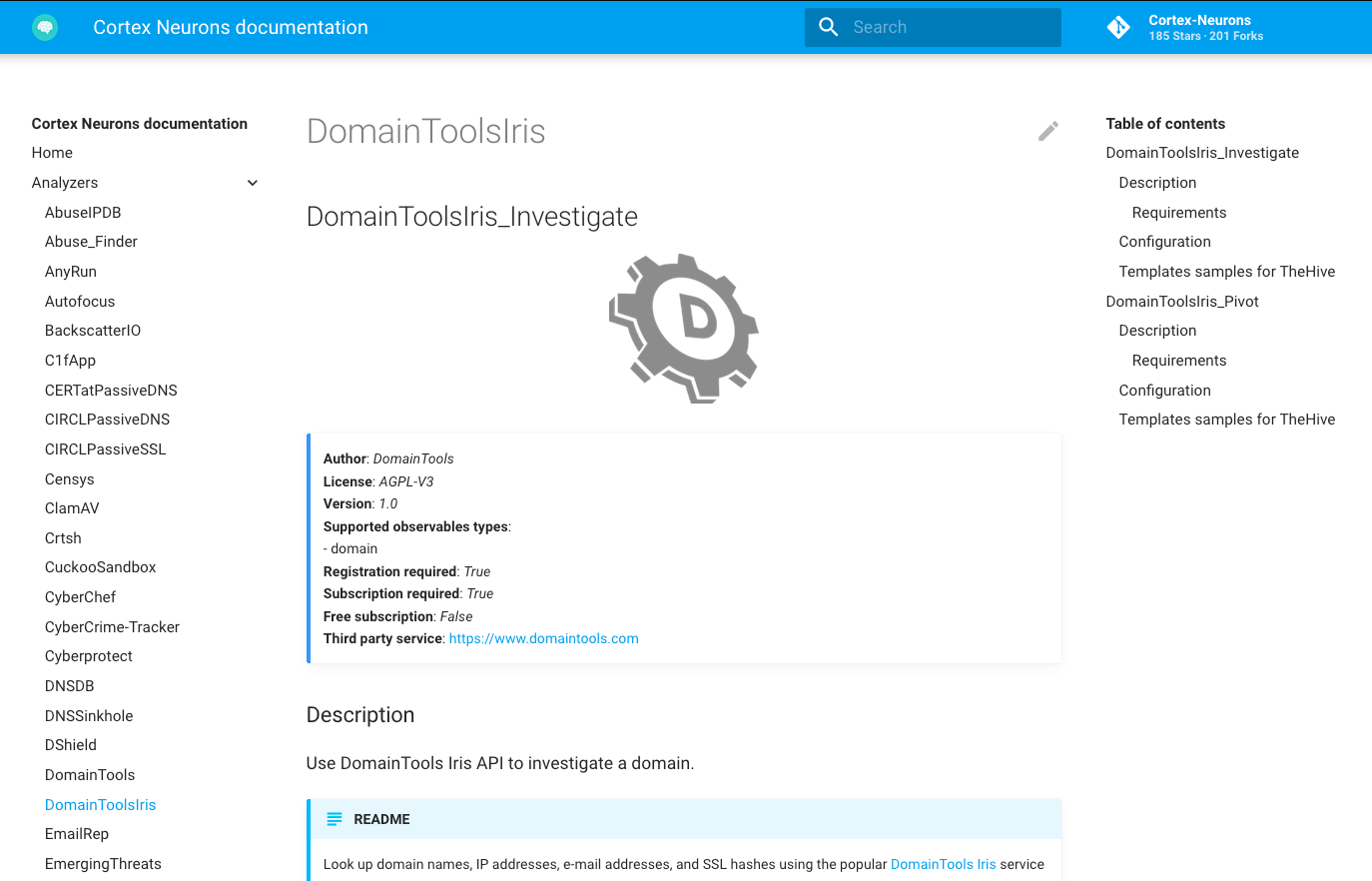The image size is (1372, 881).
Task: Click the edit page pencil icon
Action: (1047, 132)
